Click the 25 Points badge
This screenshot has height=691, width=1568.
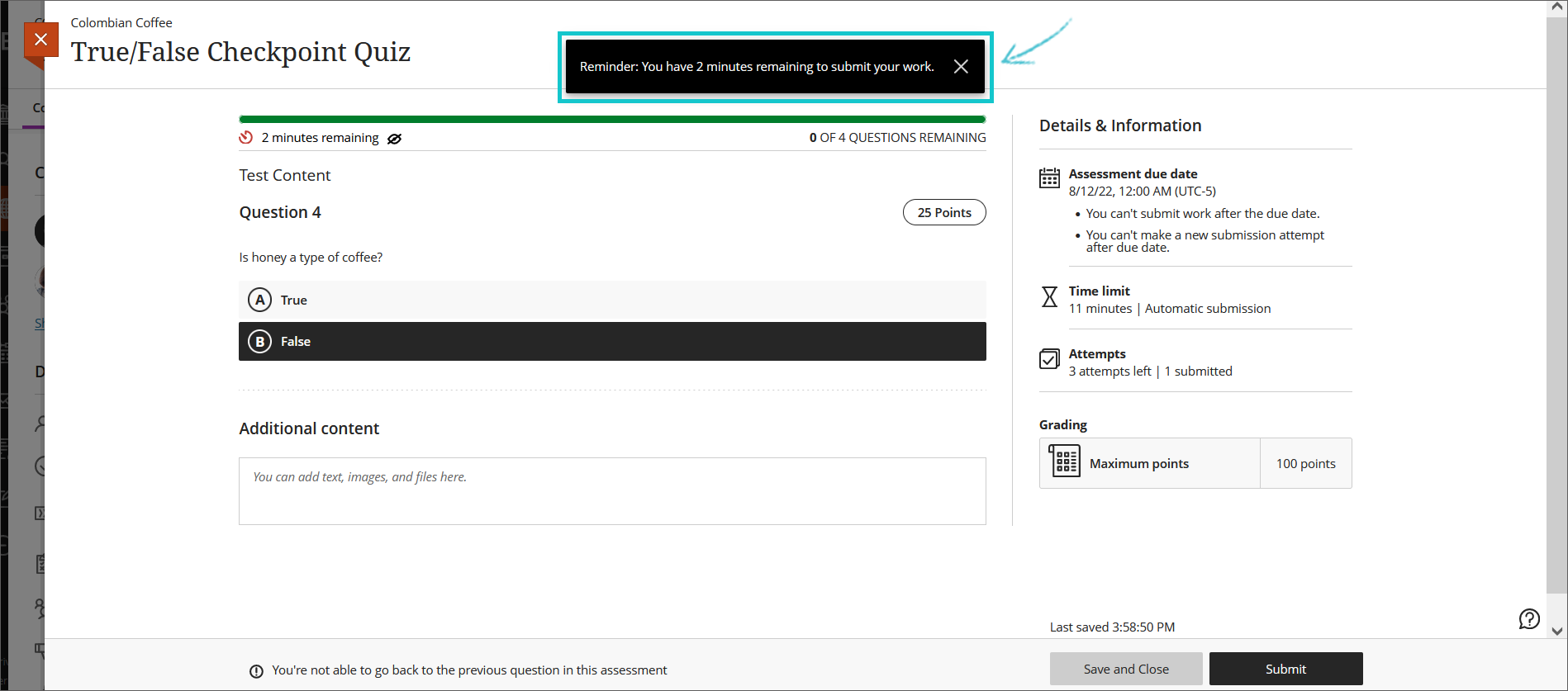tap(943, 213)
